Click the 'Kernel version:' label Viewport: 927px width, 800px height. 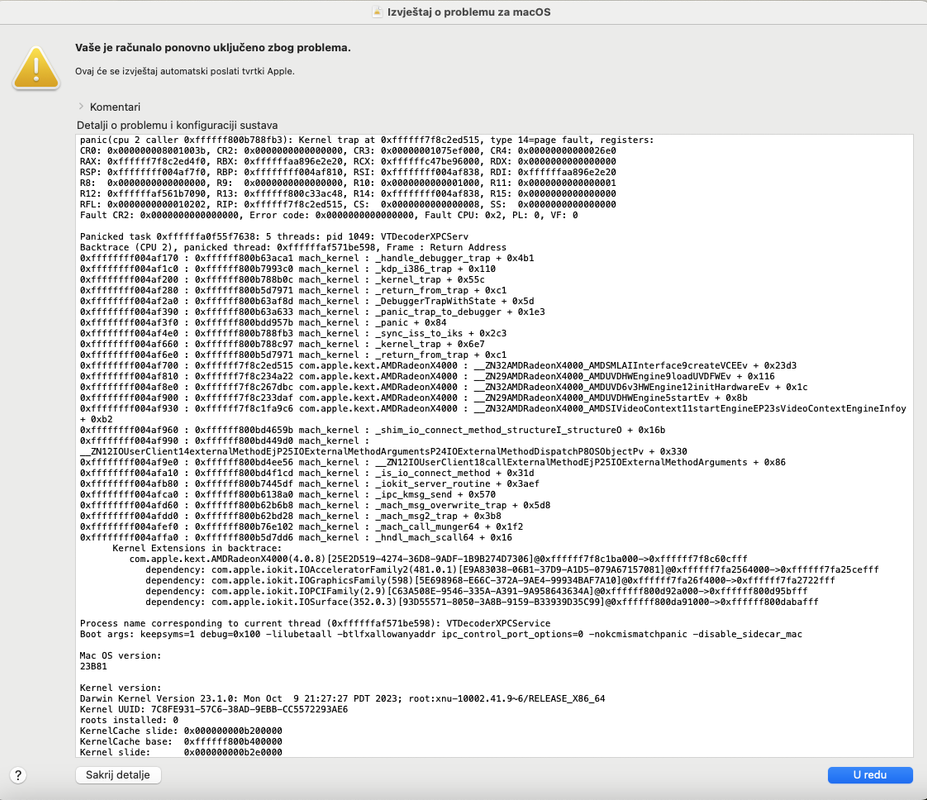coord(121,688)
